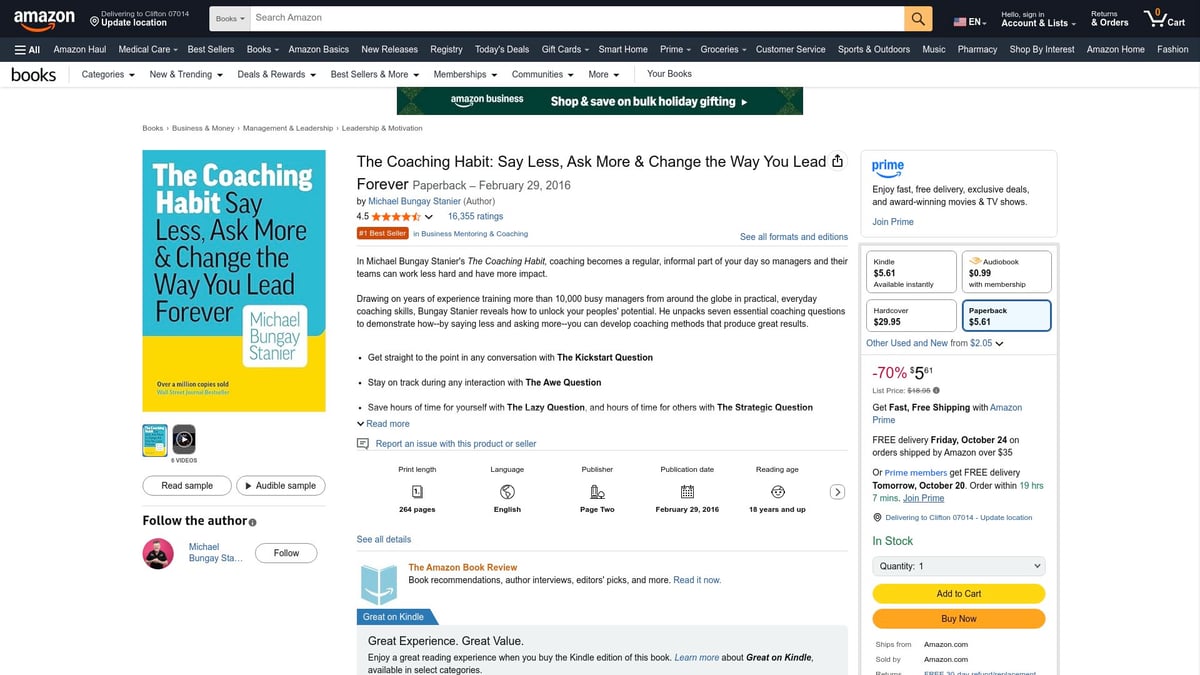Screen dimensions: 1200x675
Task: Click the Report an issue icon
Action: (363, 444)
